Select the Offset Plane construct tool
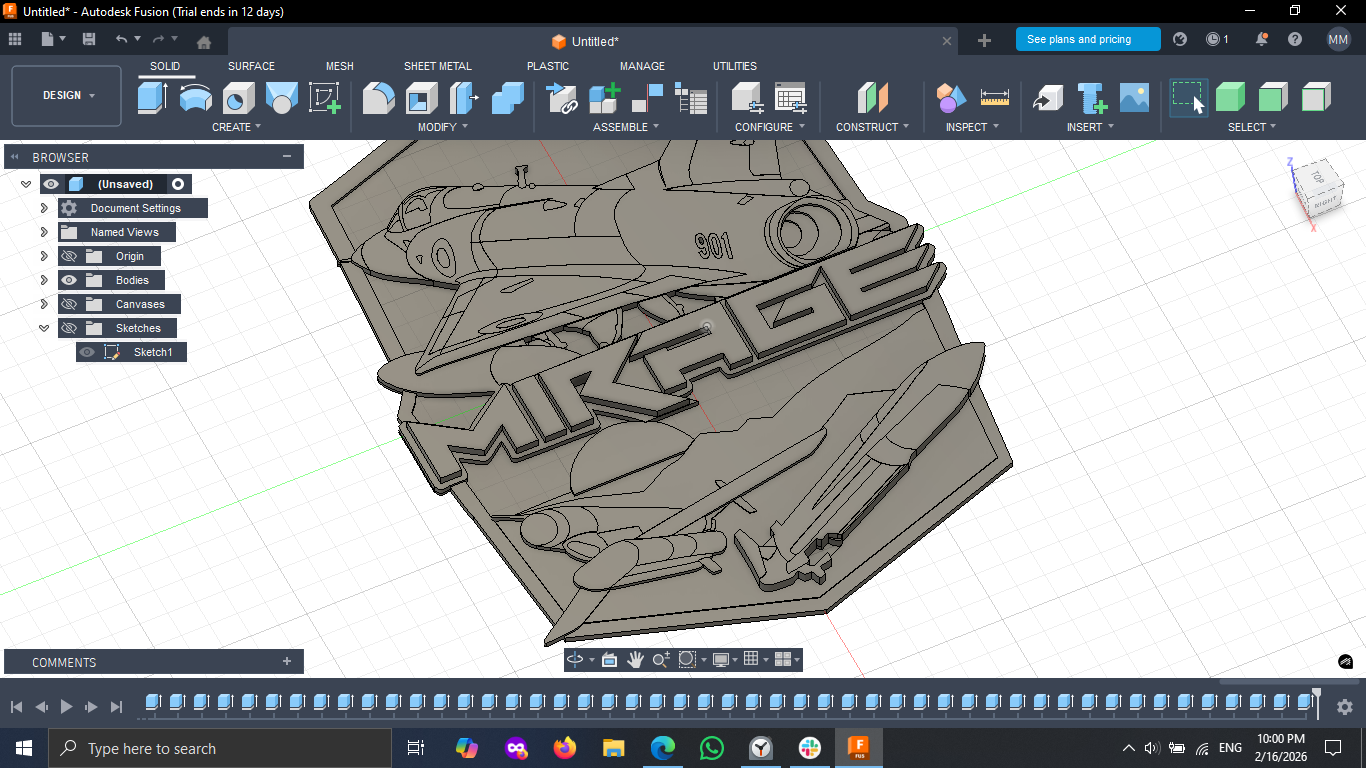Screen dimensions: 1366x768 point(872,97)
